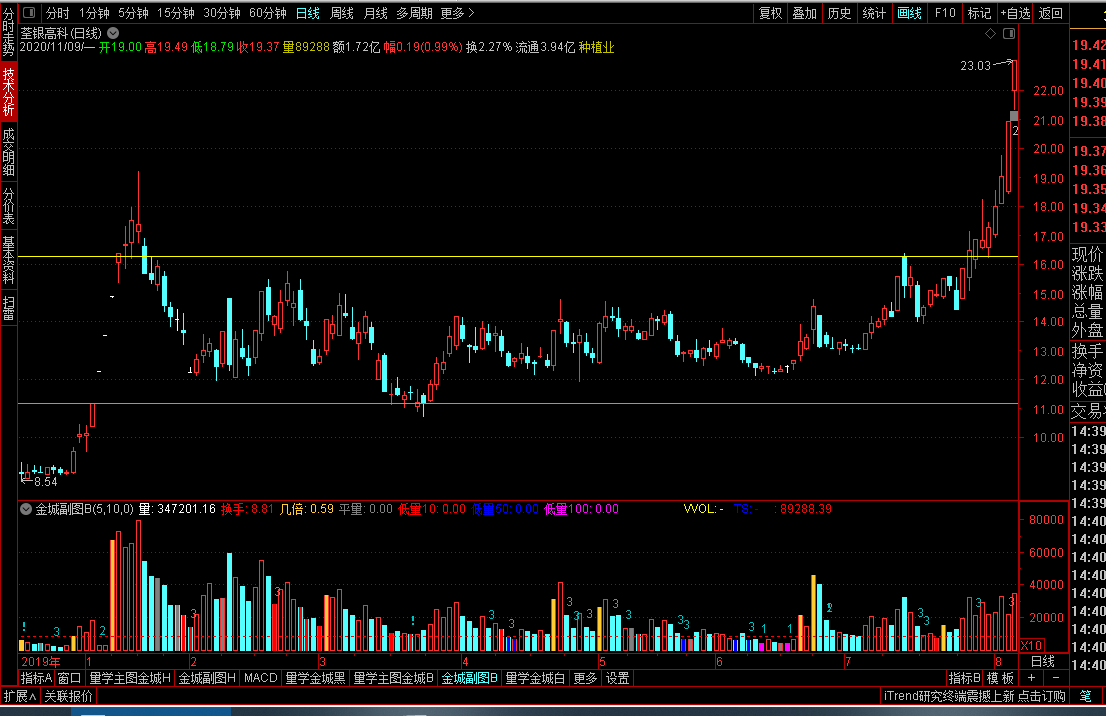Open 分价表 side tab
This screenshot has width=1106, height=716.
click(8, 206)
